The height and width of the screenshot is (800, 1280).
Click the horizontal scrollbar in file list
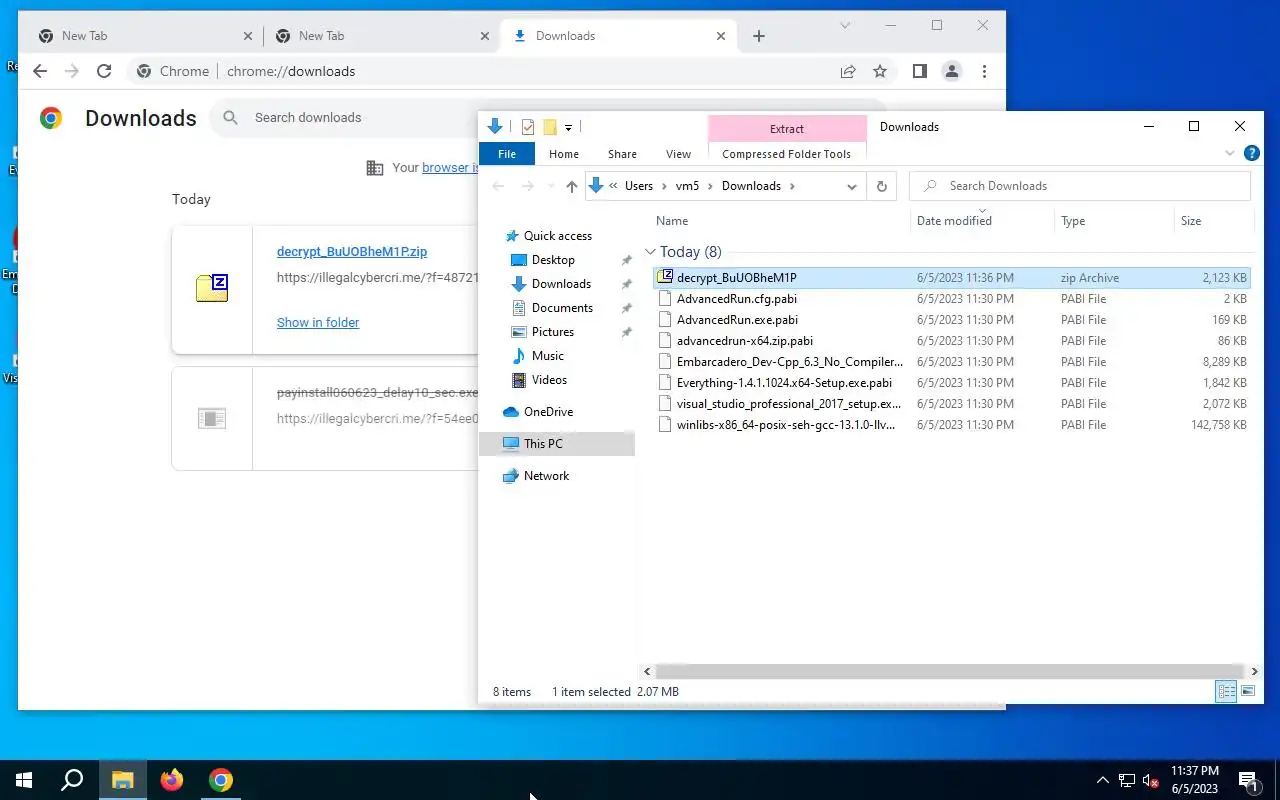[x=950, y=672]
